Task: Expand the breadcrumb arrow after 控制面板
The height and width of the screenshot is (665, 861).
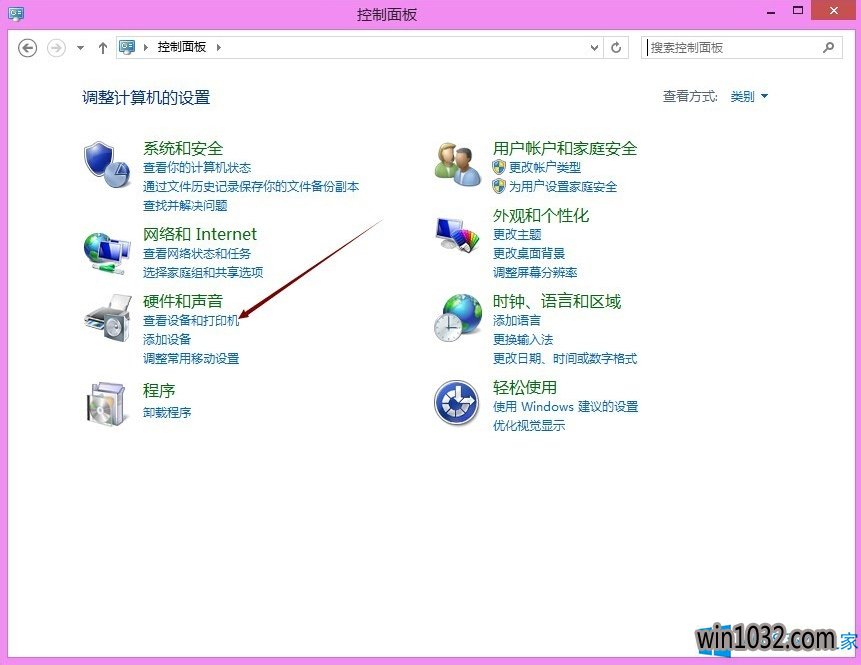Action: click(x=219, y=47)
